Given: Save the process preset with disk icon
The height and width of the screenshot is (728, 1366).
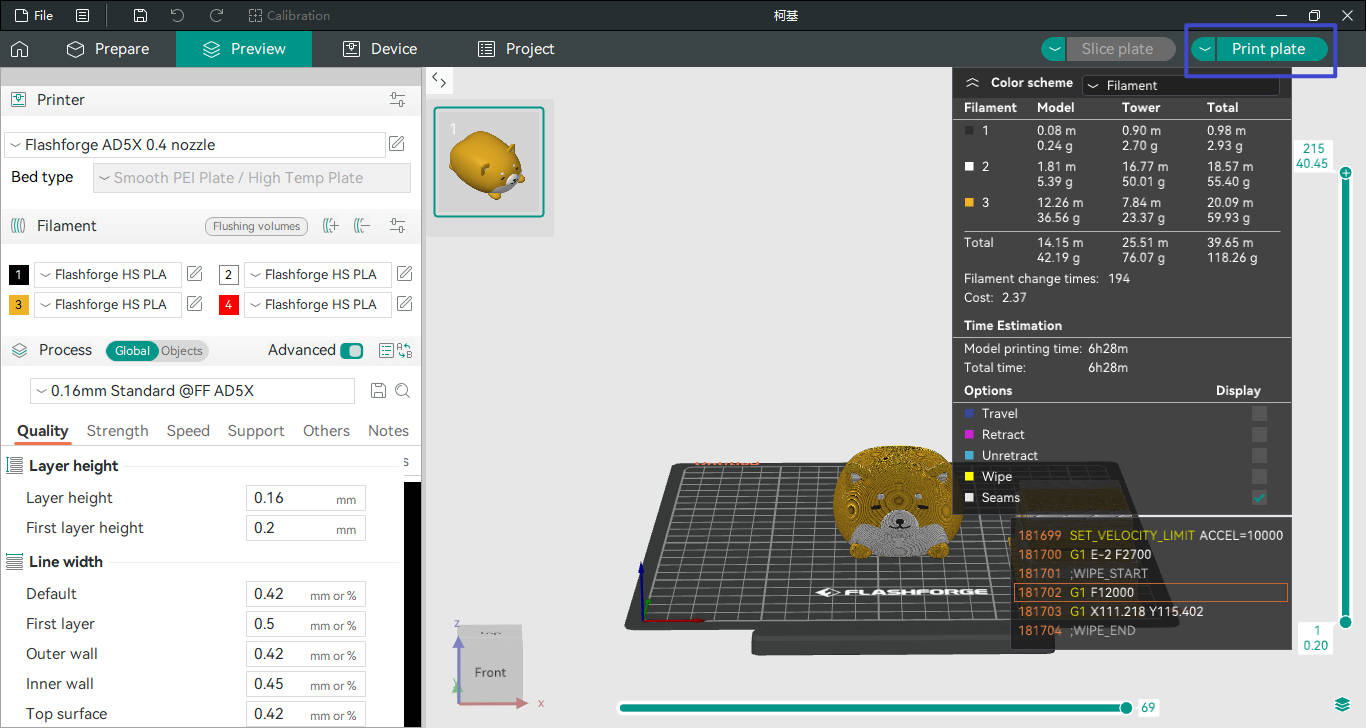Looking at the screenshot, I should [x=378, y=391].
